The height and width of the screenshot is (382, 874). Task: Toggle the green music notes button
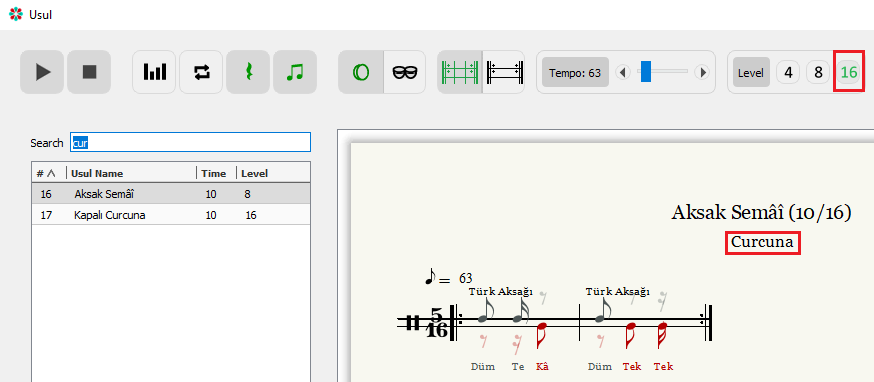[x=295, y=72]
